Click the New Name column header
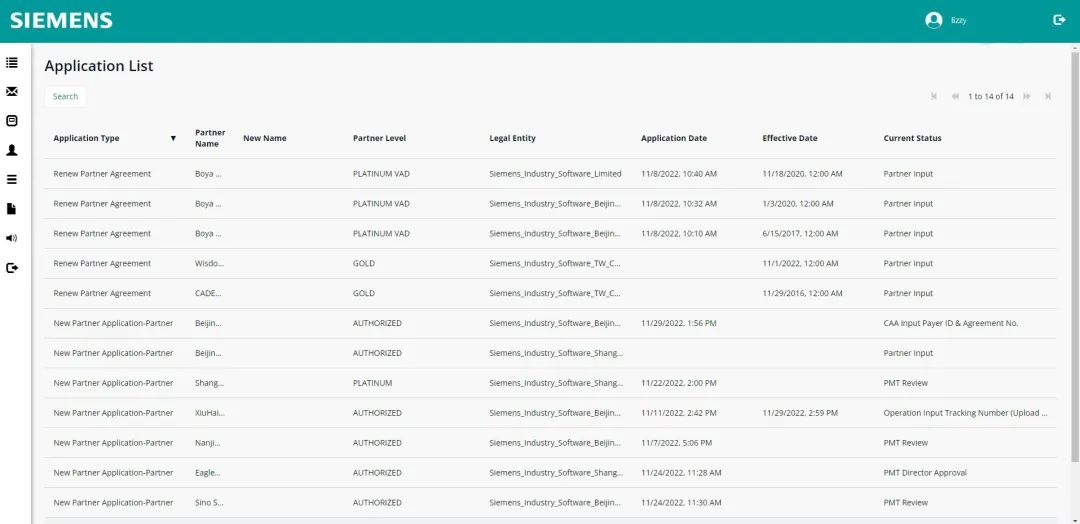 pyautogui.click(x=264, y=138)
